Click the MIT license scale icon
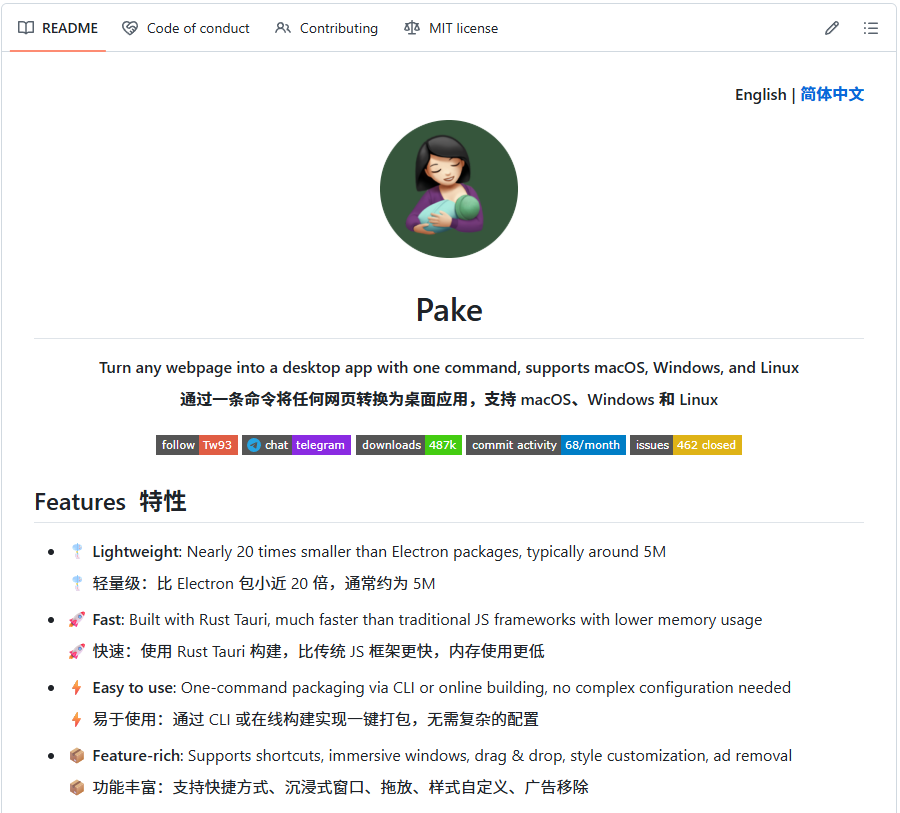 (412, 28)
